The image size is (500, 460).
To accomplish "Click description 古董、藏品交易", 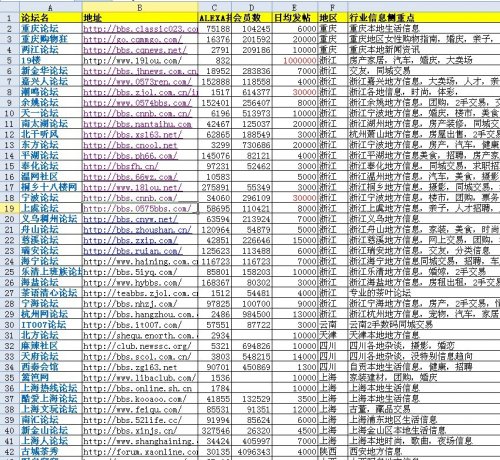I will point(380,409).
